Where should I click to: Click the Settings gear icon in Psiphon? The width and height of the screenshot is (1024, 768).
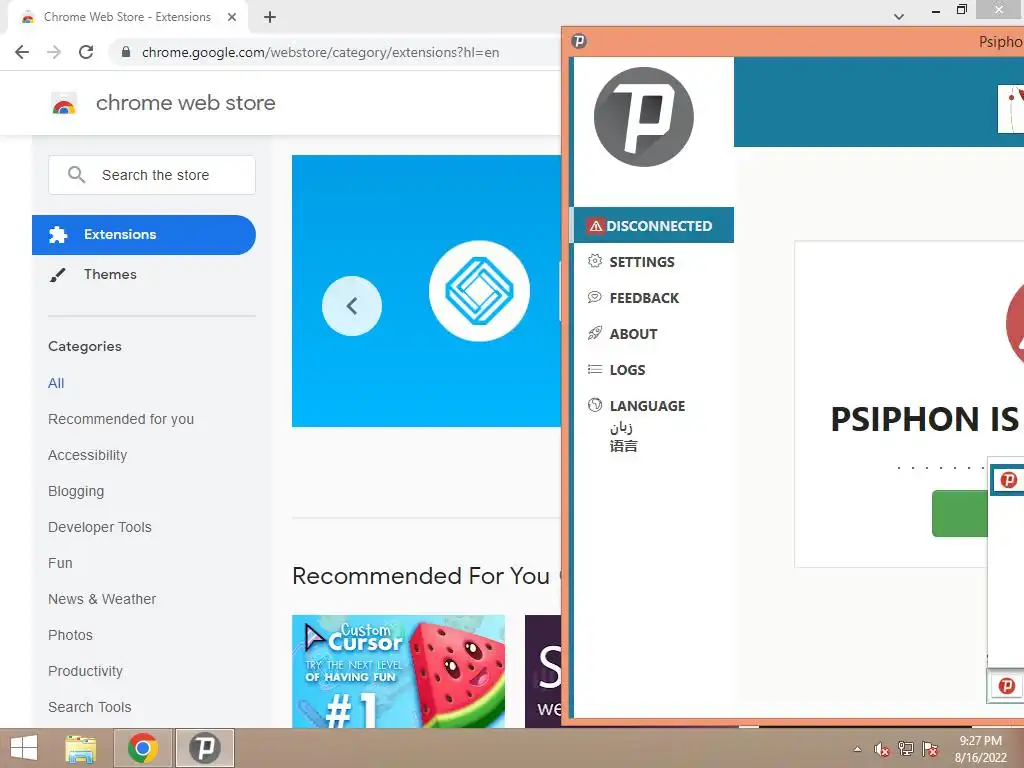[594, 261]
